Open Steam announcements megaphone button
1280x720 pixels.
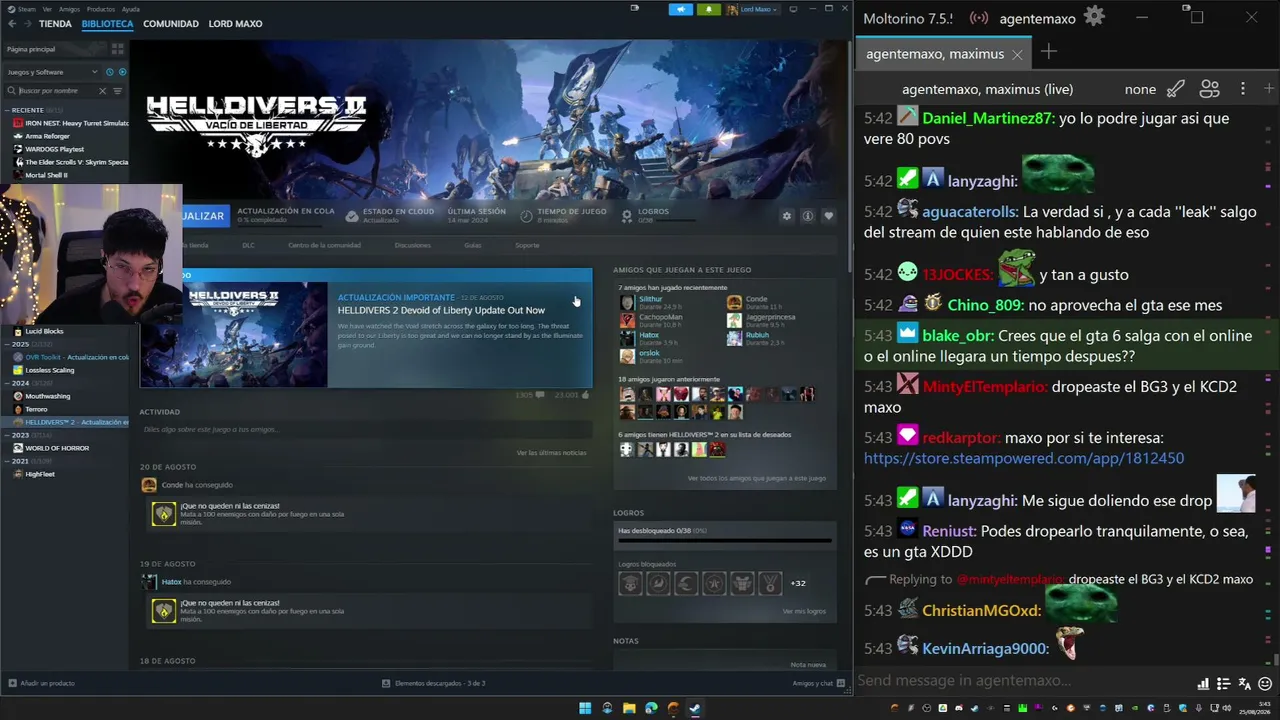click(x=683, y=9)
